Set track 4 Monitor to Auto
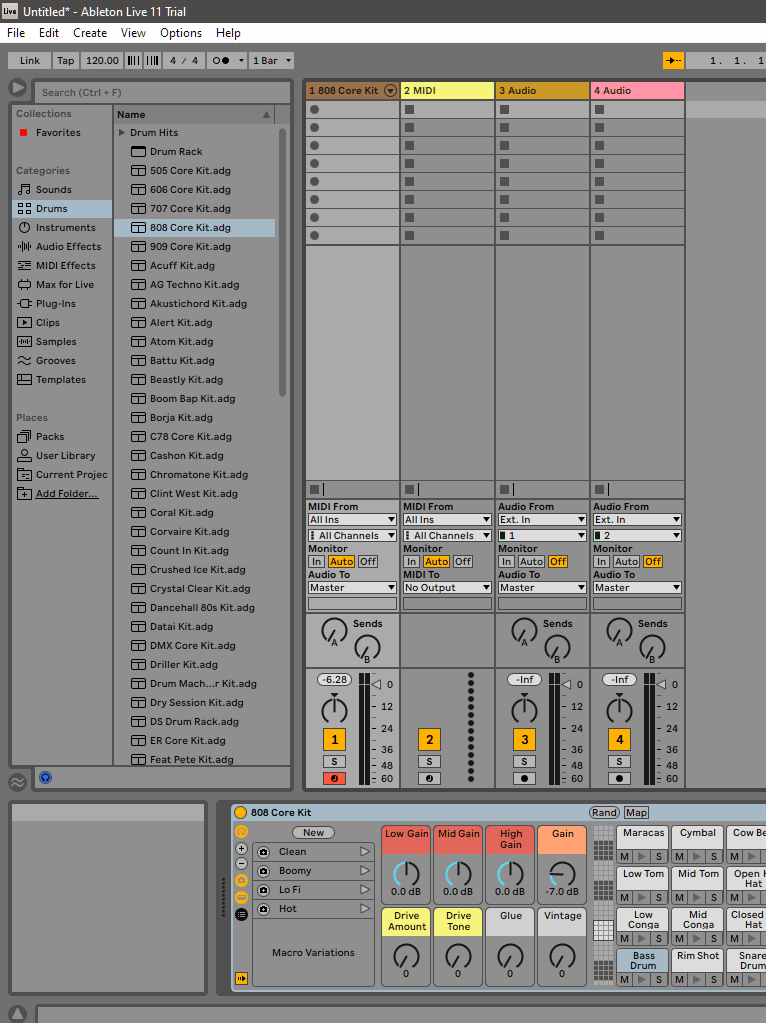Image resolution: width=766 pixels, height=1023 pixels. [626, 562]
